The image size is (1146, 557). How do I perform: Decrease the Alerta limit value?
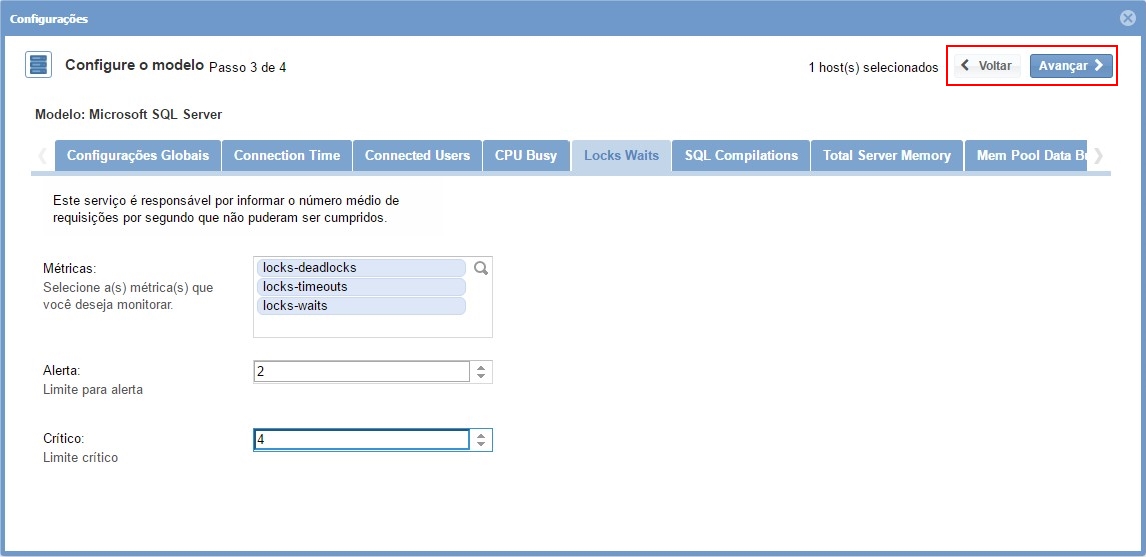tap(481, 377)
